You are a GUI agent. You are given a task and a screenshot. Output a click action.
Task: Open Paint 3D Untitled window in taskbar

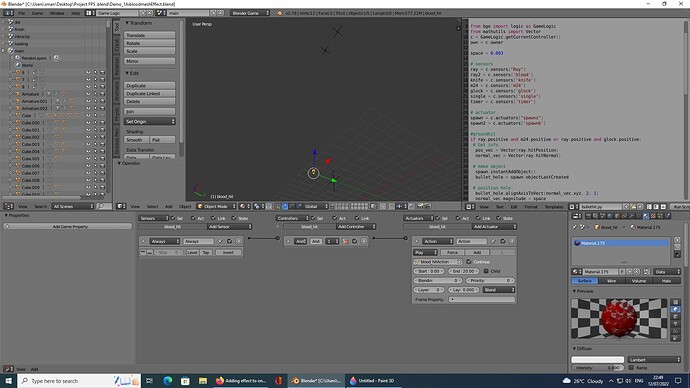click(x=372, y=381)
